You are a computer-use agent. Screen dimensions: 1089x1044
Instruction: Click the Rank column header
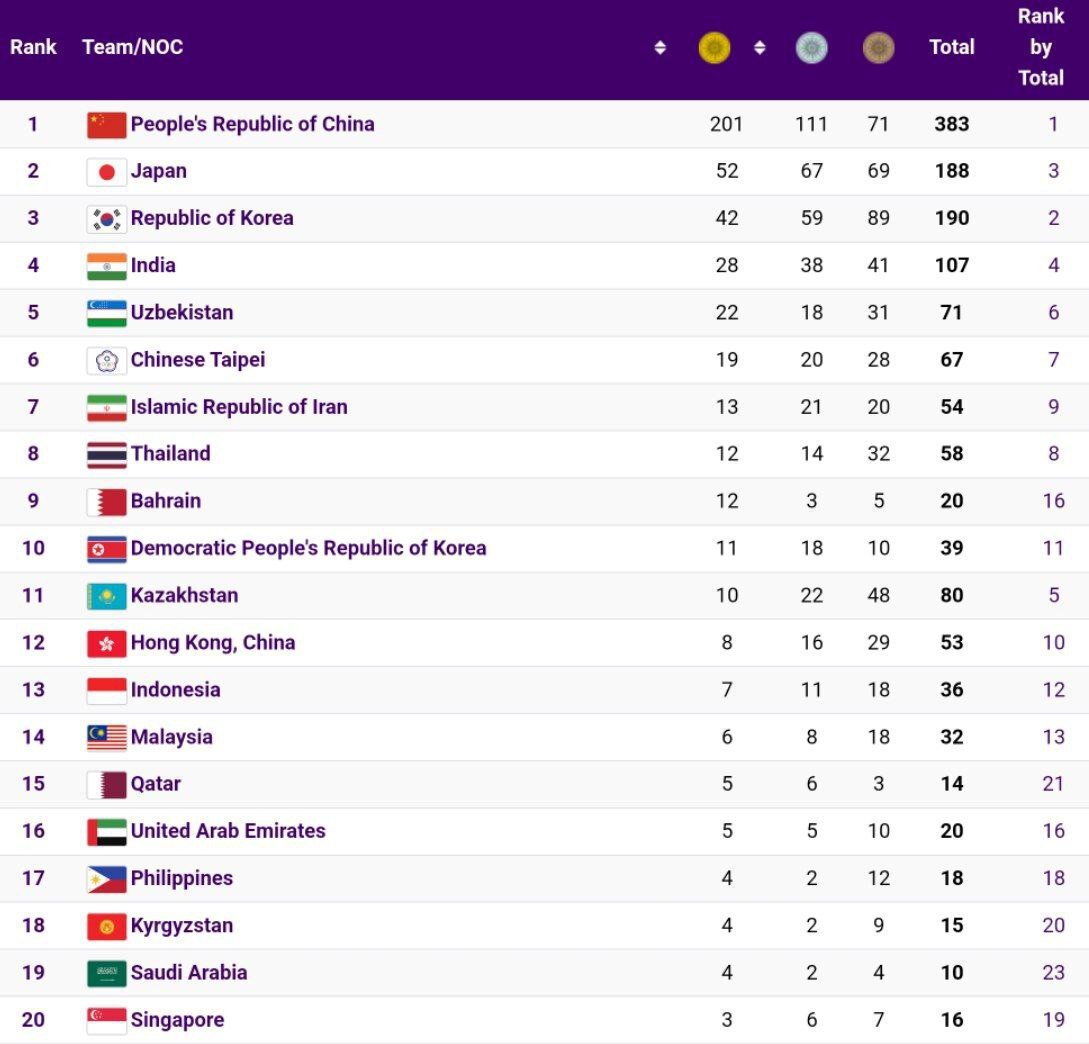click(33, 47)
